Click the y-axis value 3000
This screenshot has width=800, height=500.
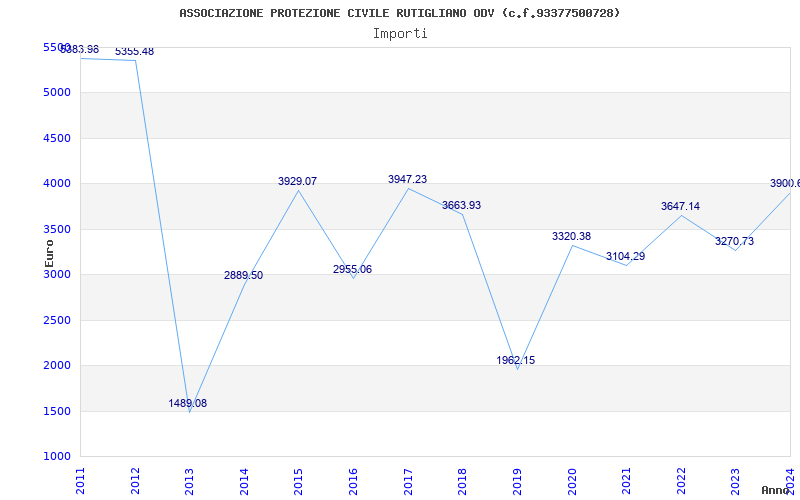coord(57,274)
